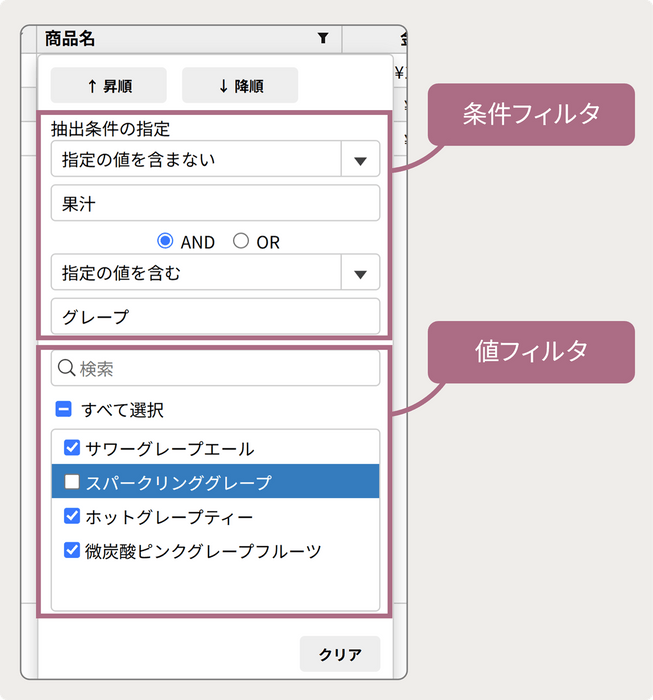Open the 指定の値を含む dropdown arrow
This screenshot has width=653, height=700.
360,273
